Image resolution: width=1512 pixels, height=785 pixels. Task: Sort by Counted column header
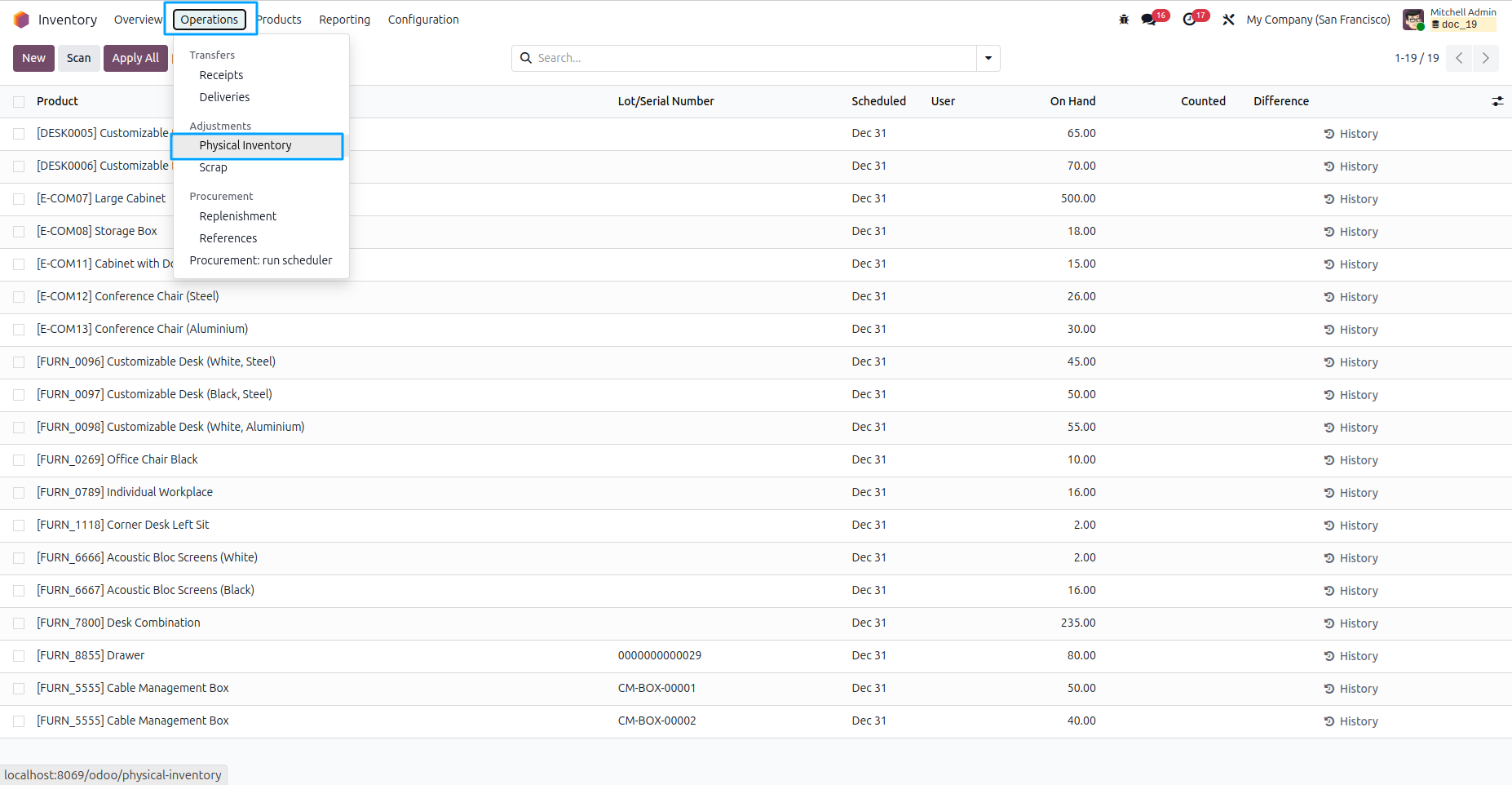tap(1203, 101)
